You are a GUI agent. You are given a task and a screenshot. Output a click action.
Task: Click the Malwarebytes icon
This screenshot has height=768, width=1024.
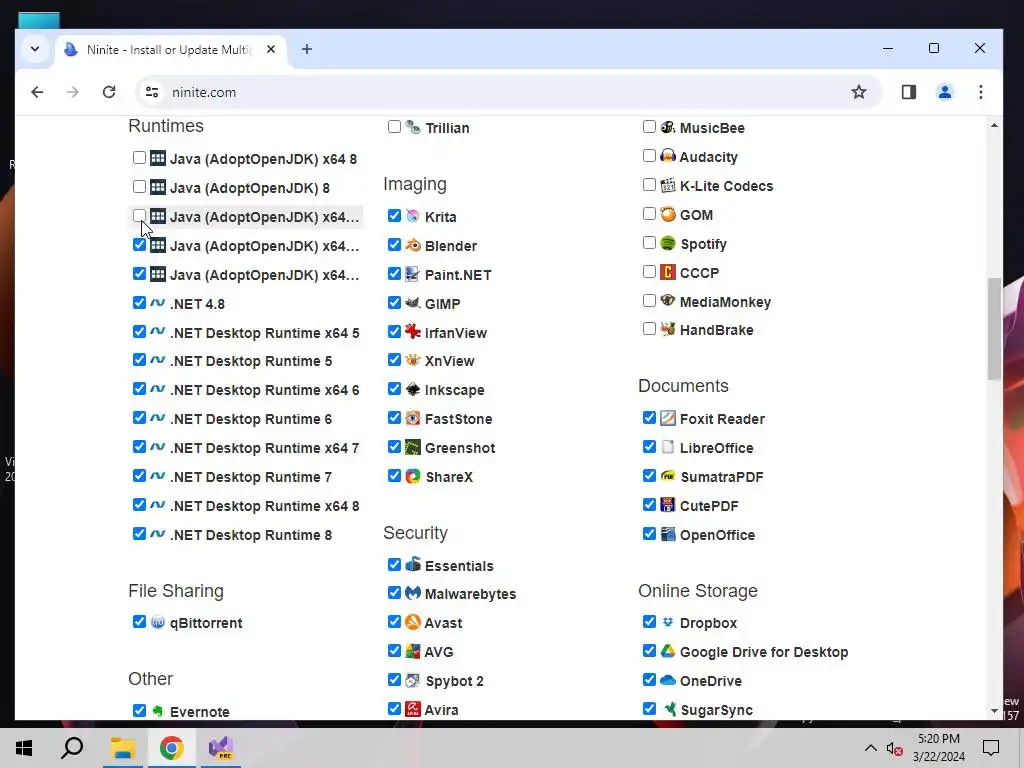[413, 593]
